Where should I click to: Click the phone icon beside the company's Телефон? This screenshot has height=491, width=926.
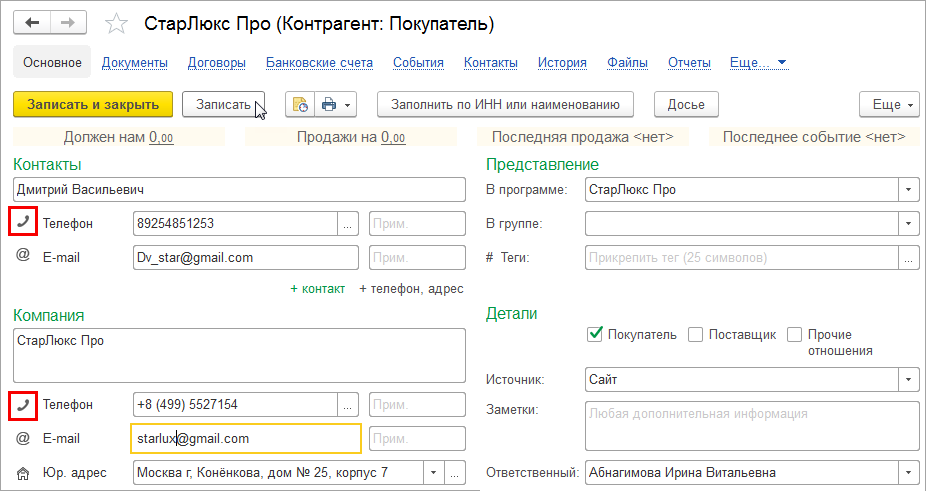[23, 405]
